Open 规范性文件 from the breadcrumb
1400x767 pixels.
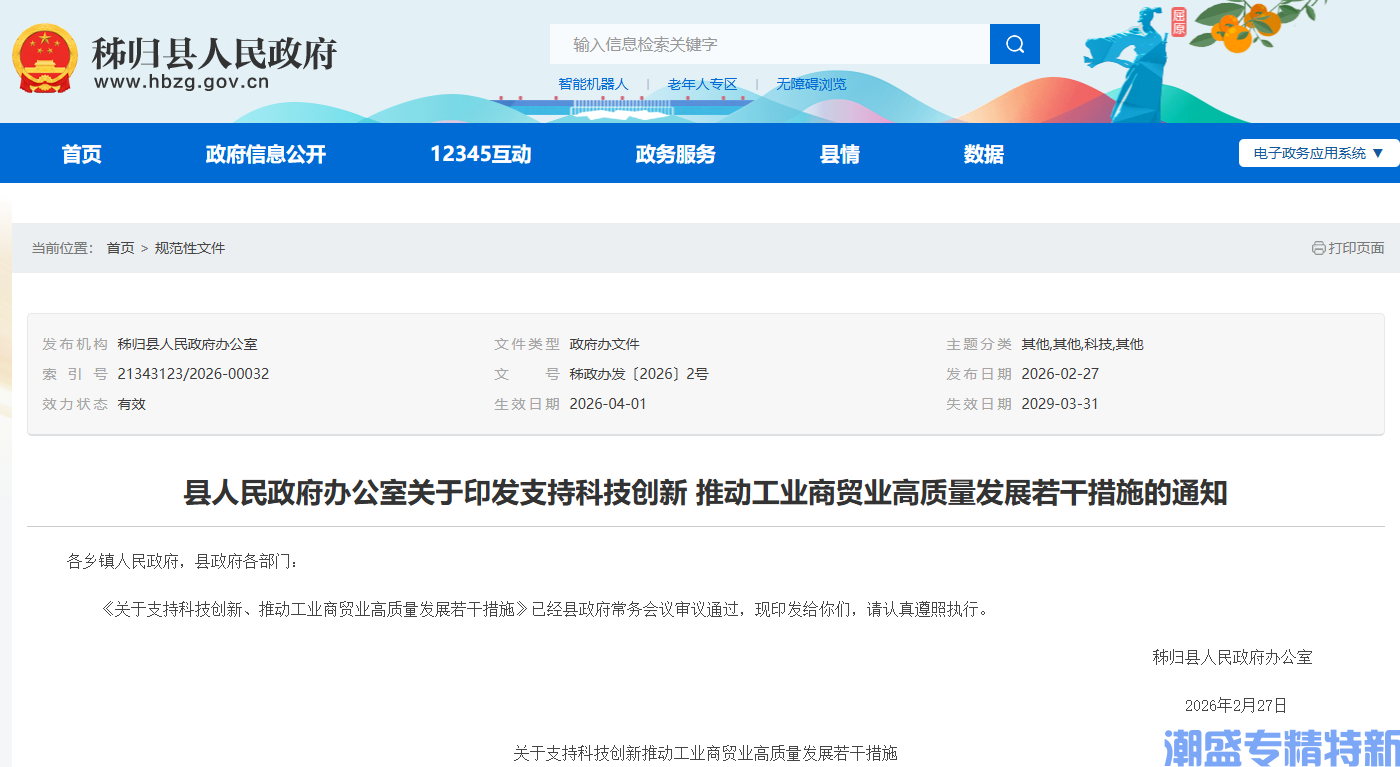point(191,248)
